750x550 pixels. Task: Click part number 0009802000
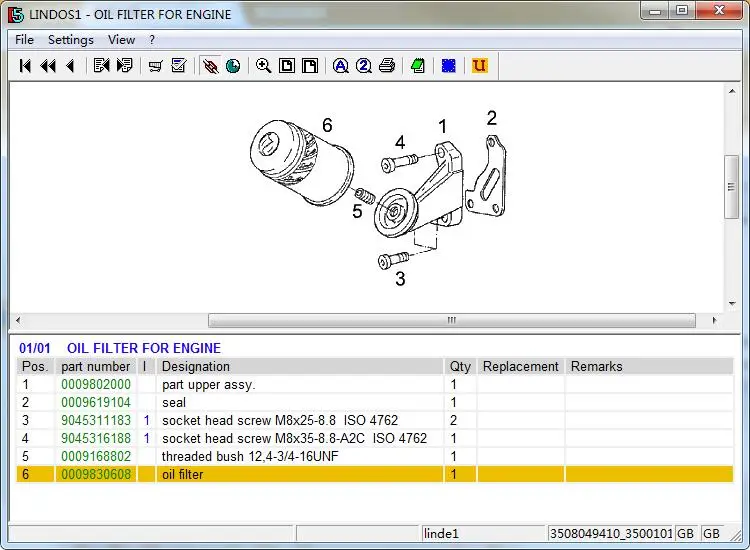(x=96, y=385)
